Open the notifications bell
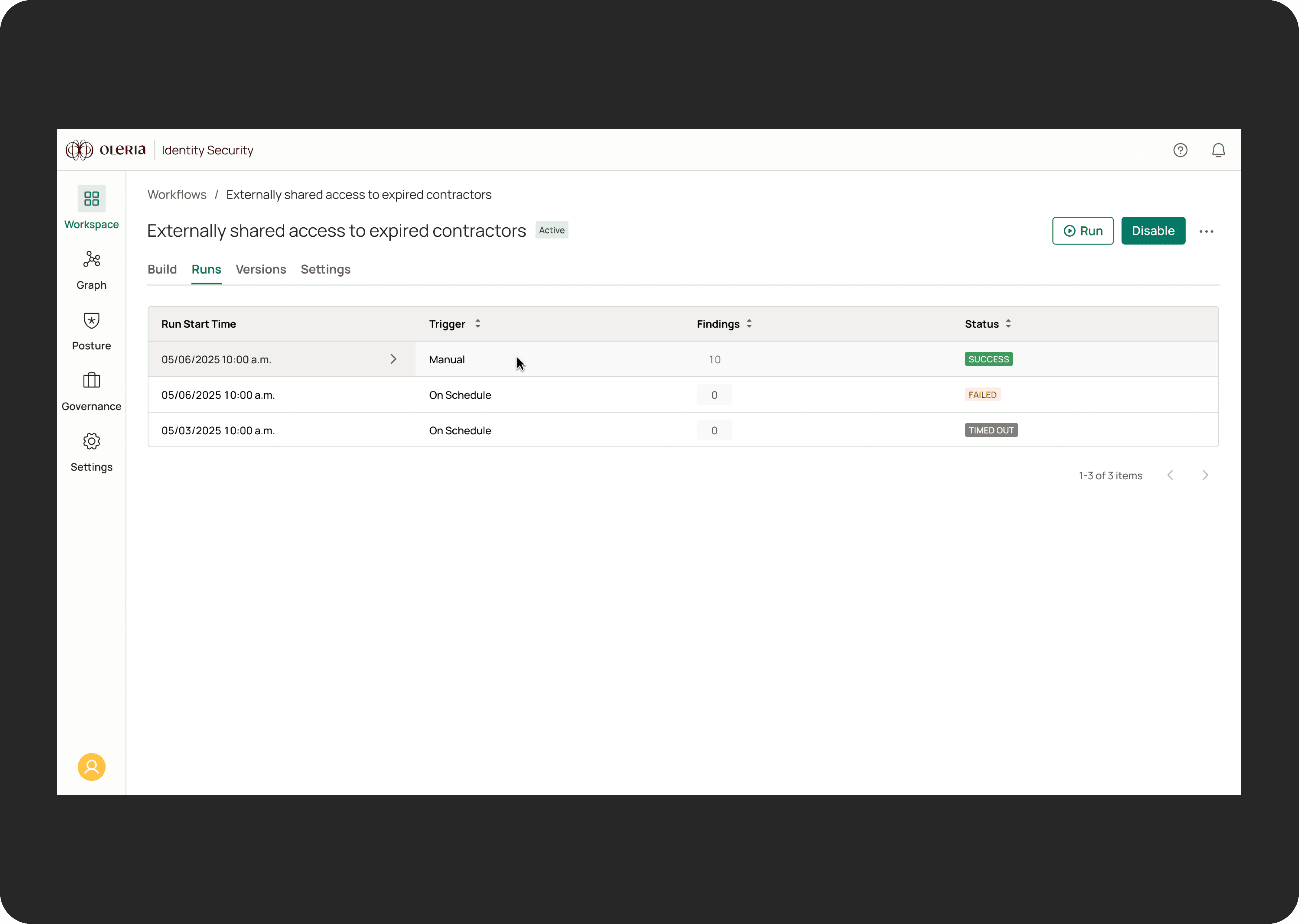The height and width of the screenshot is (924, 1299). (1218, 150)
